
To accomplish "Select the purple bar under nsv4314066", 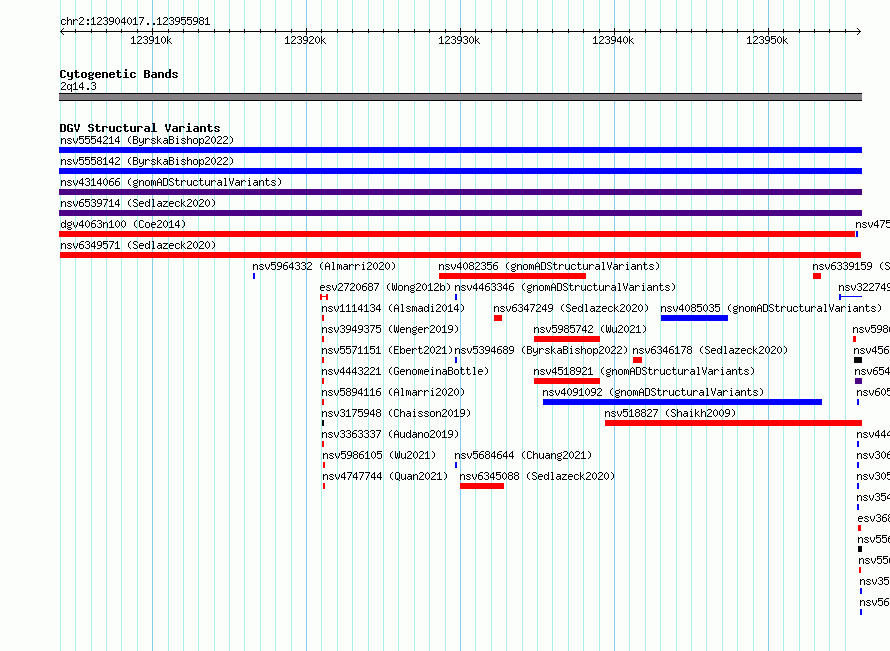I will pos(460,192).
